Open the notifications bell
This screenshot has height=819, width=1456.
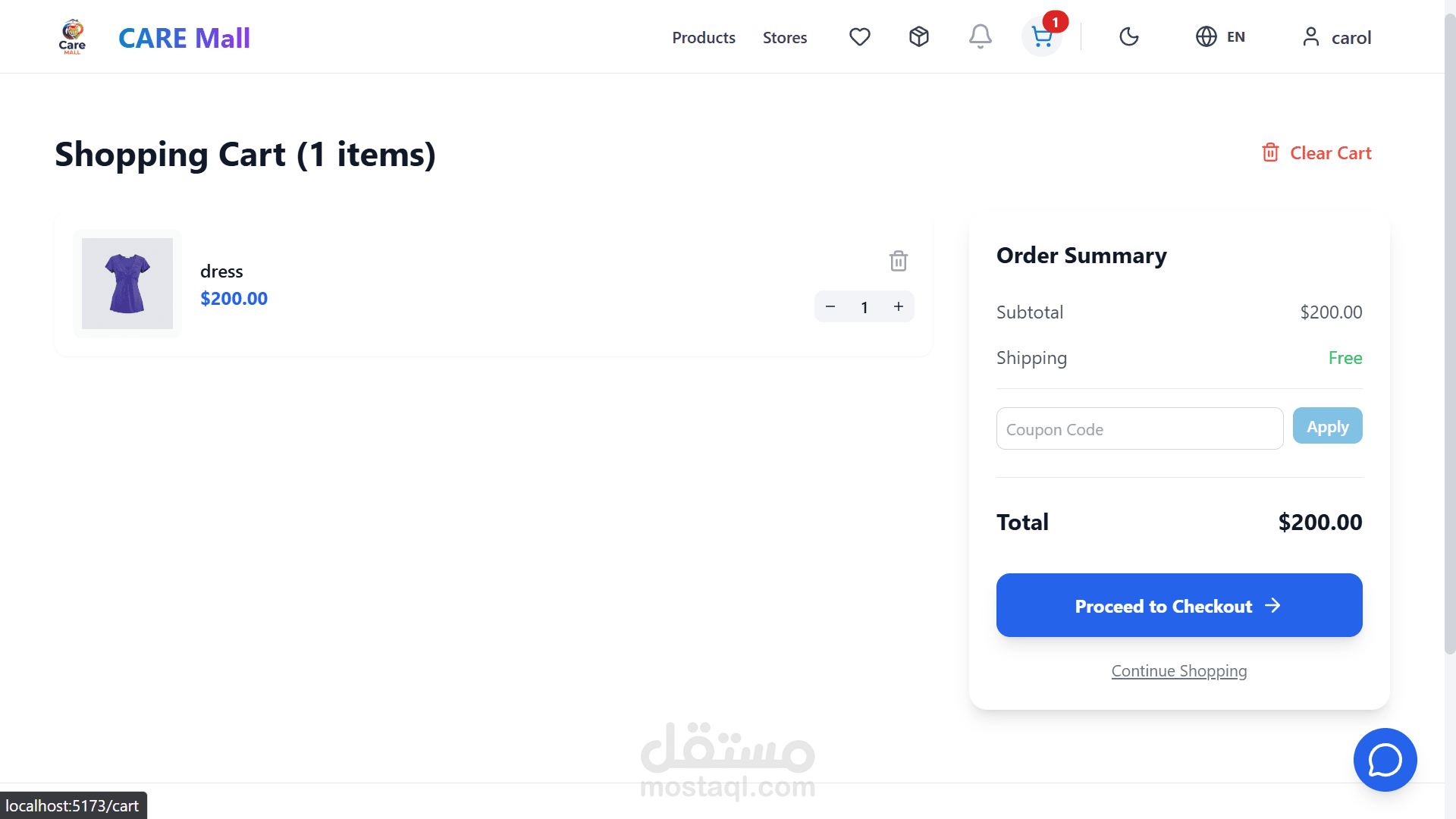point(980,36)
